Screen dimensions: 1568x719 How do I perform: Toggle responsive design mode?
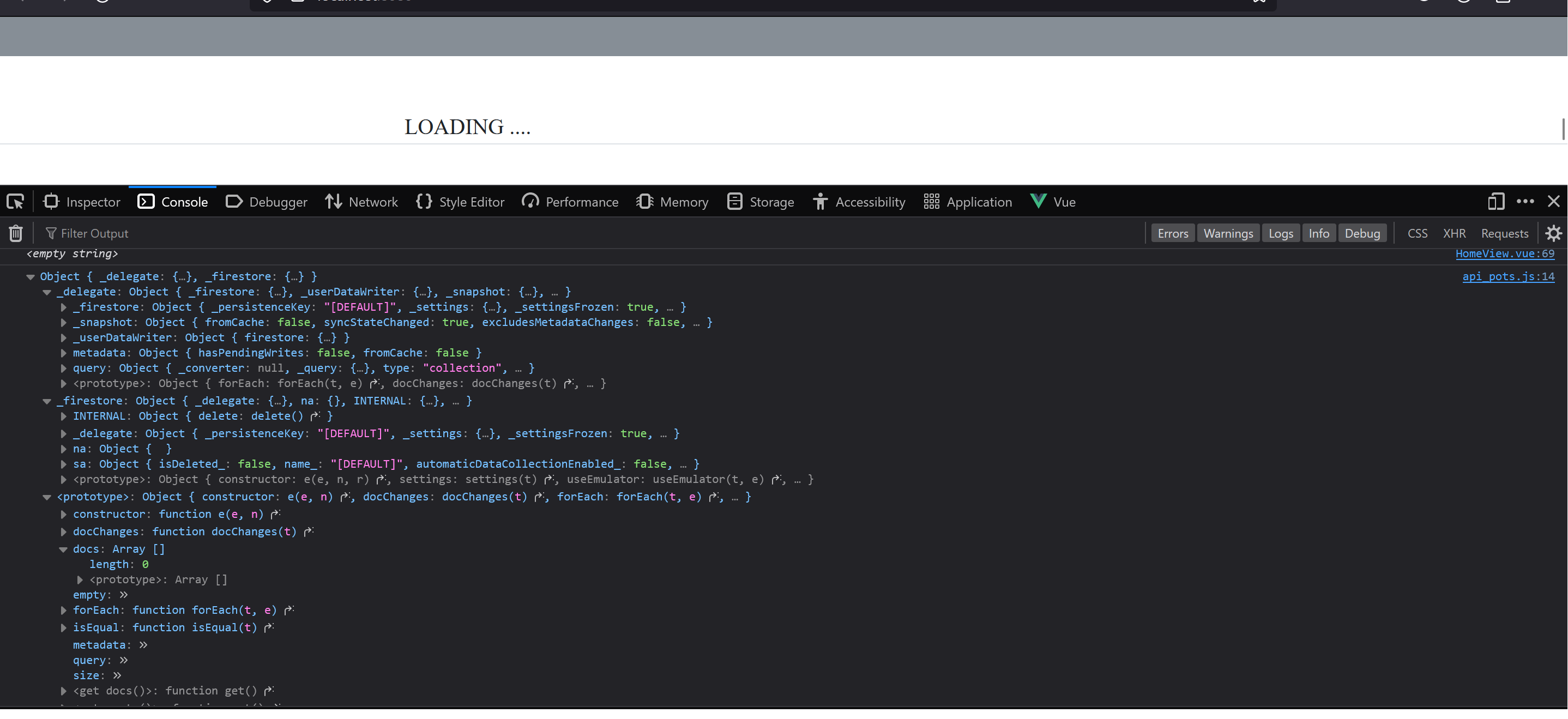(x=1495, y=202)
